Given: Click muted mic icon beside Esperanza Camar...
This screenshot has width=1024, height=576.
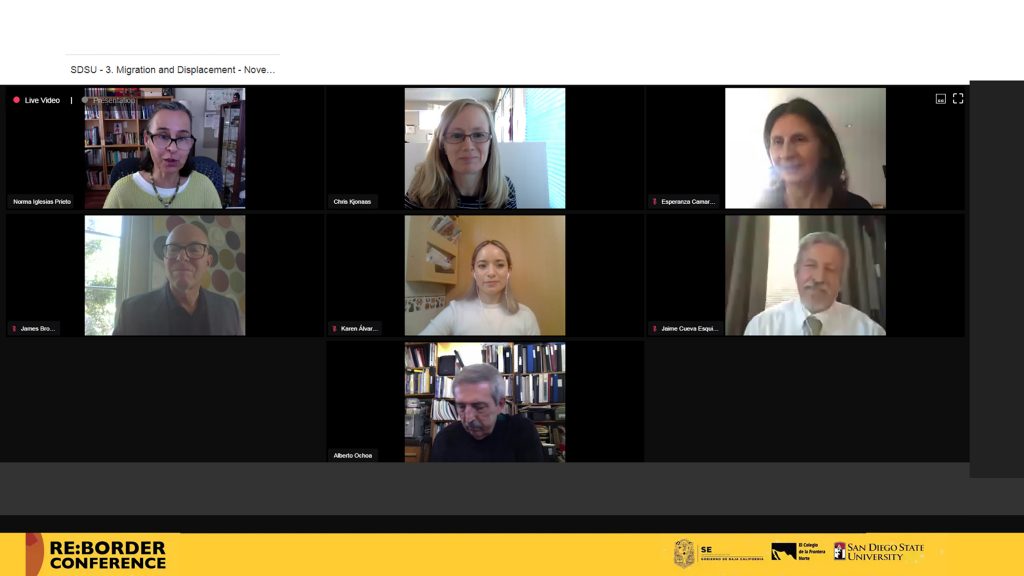Looking at the screenshot, I should pyautogui.click(x=654, y=202).
